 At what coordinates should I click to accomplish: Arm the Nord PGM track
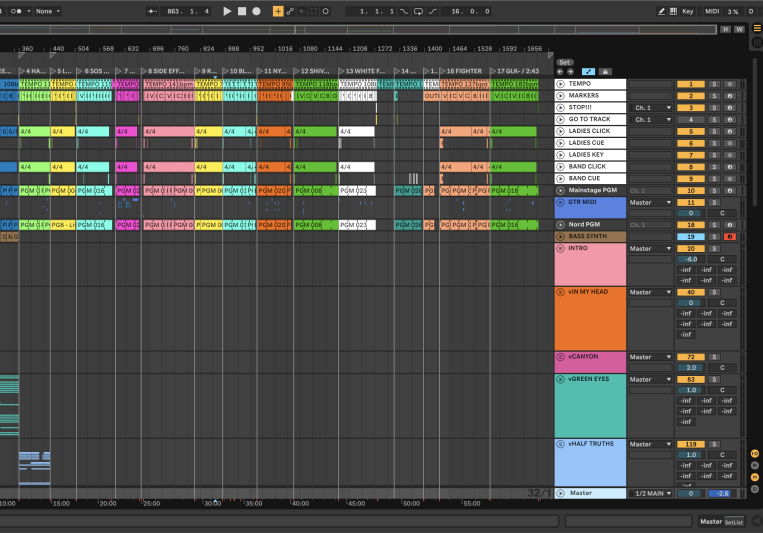[729, 225]
